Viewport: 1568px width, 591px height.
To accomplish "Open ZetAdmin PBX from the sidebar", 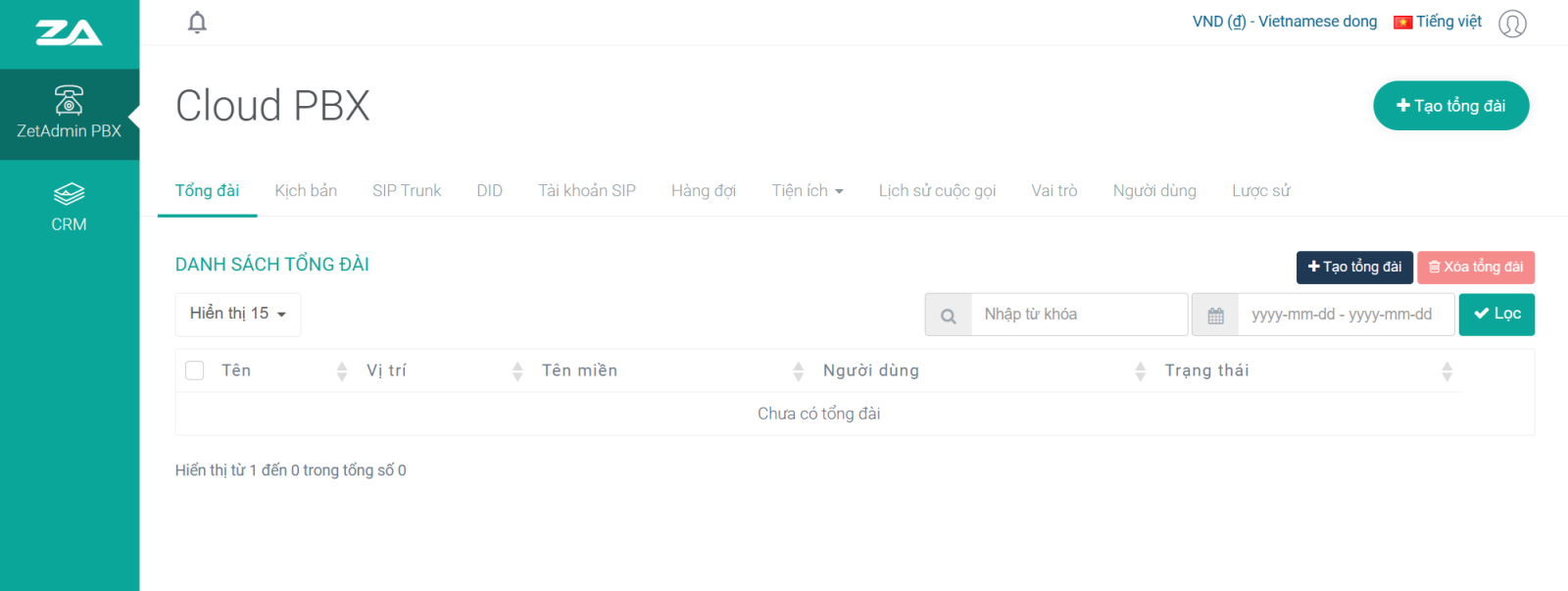I will (69, 114).
